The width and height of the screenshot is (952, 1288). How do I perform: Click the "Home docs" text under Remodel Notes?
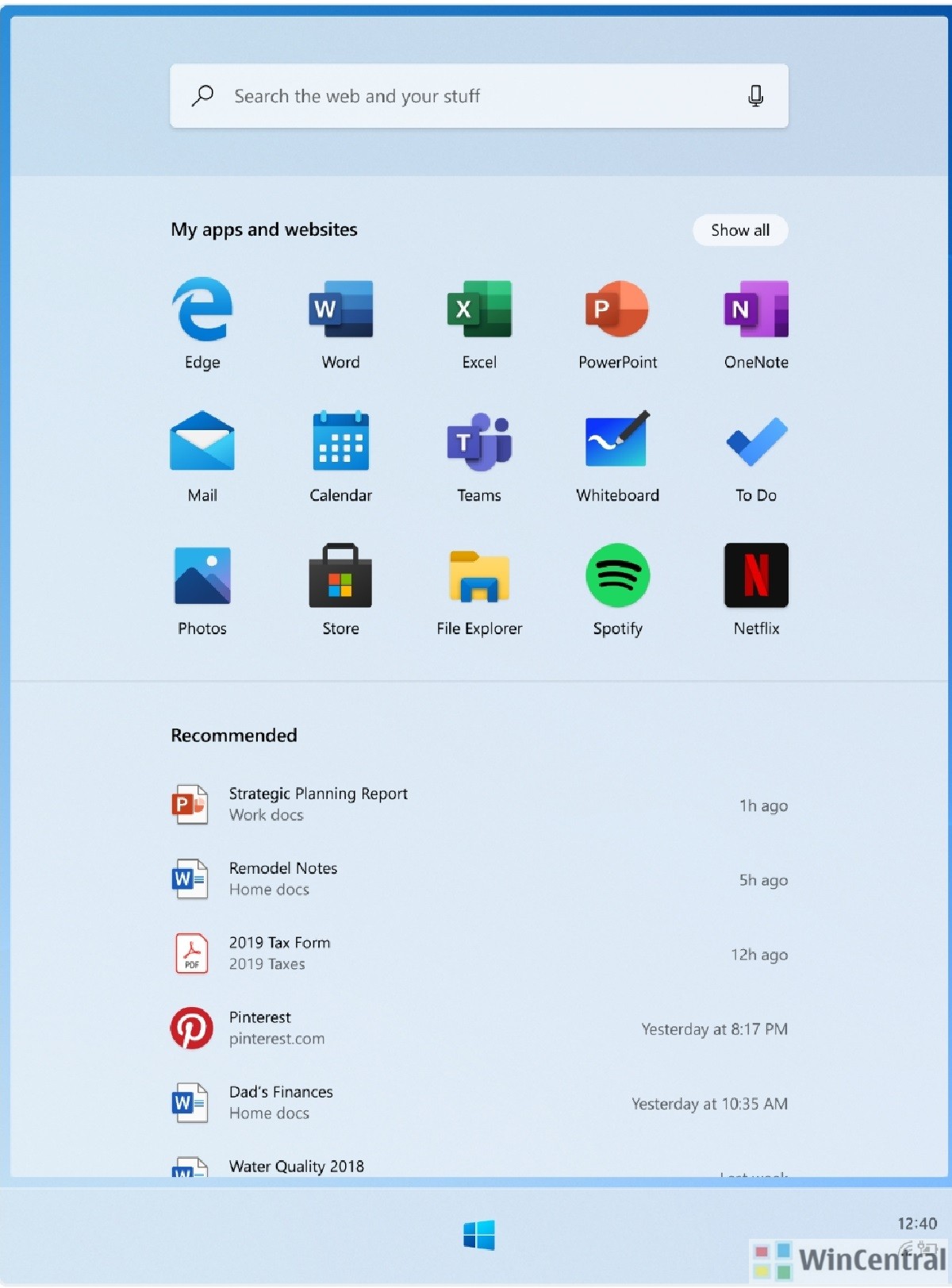(x=269, y=890)
